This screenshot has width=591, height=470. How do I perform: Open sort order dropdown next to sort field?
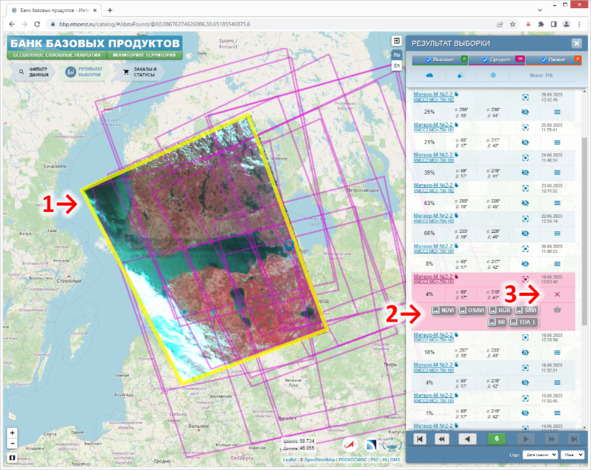coord(572,455)
